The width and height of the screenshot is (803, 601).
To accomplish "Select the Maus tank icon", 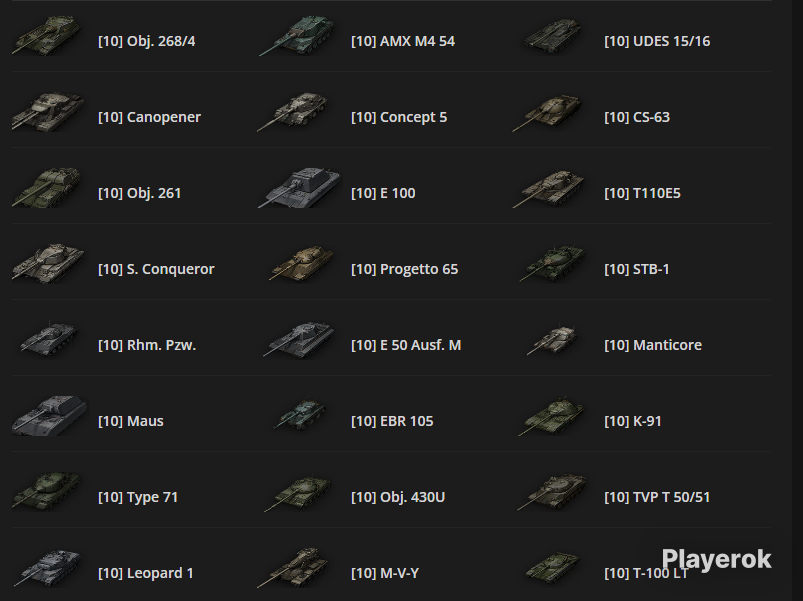I will coord(49,416).
